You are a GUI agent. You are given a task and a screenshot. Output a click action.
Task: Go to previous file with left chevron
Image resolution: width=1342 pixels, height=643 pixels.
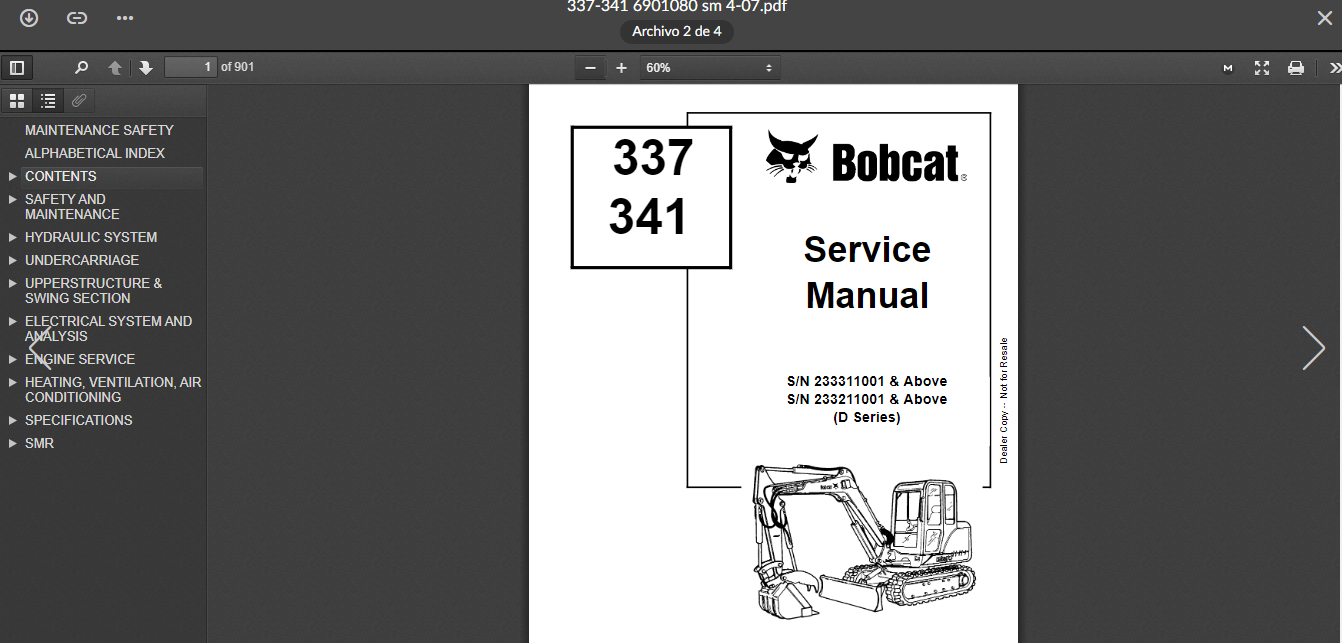coord(40,348)
